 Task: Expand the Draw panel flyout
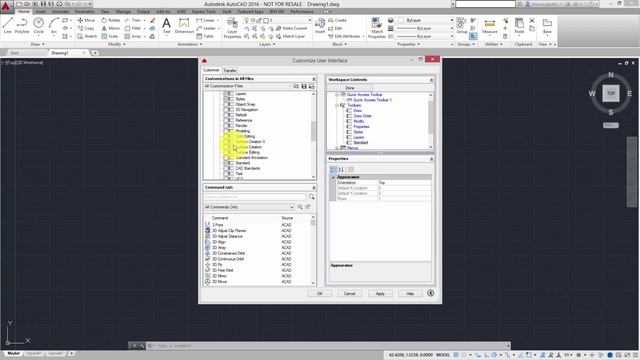pos(38,44)
